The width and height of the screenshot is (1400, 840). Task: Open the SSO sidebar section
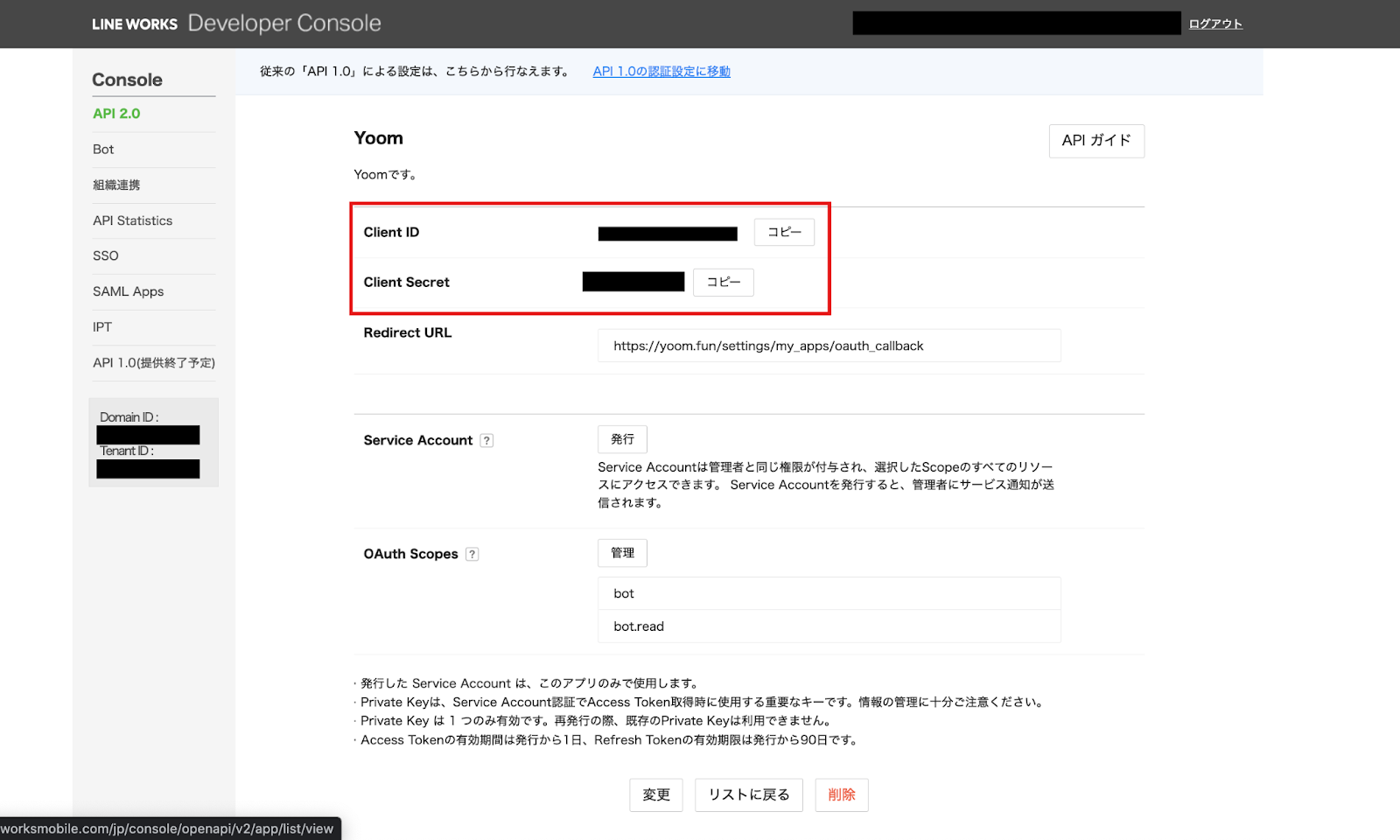pyautogui.click(x=106, y=256)
